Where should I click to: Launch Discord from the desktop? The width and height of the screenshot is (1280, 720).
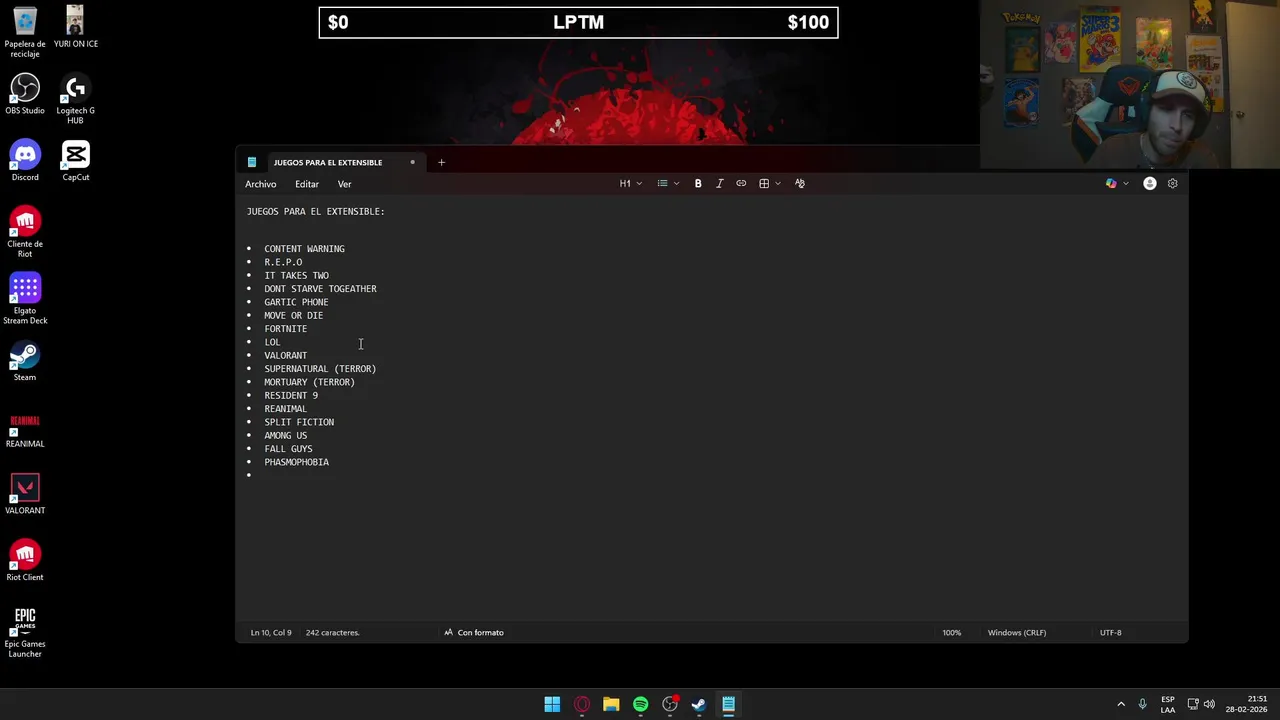point(25,160)
